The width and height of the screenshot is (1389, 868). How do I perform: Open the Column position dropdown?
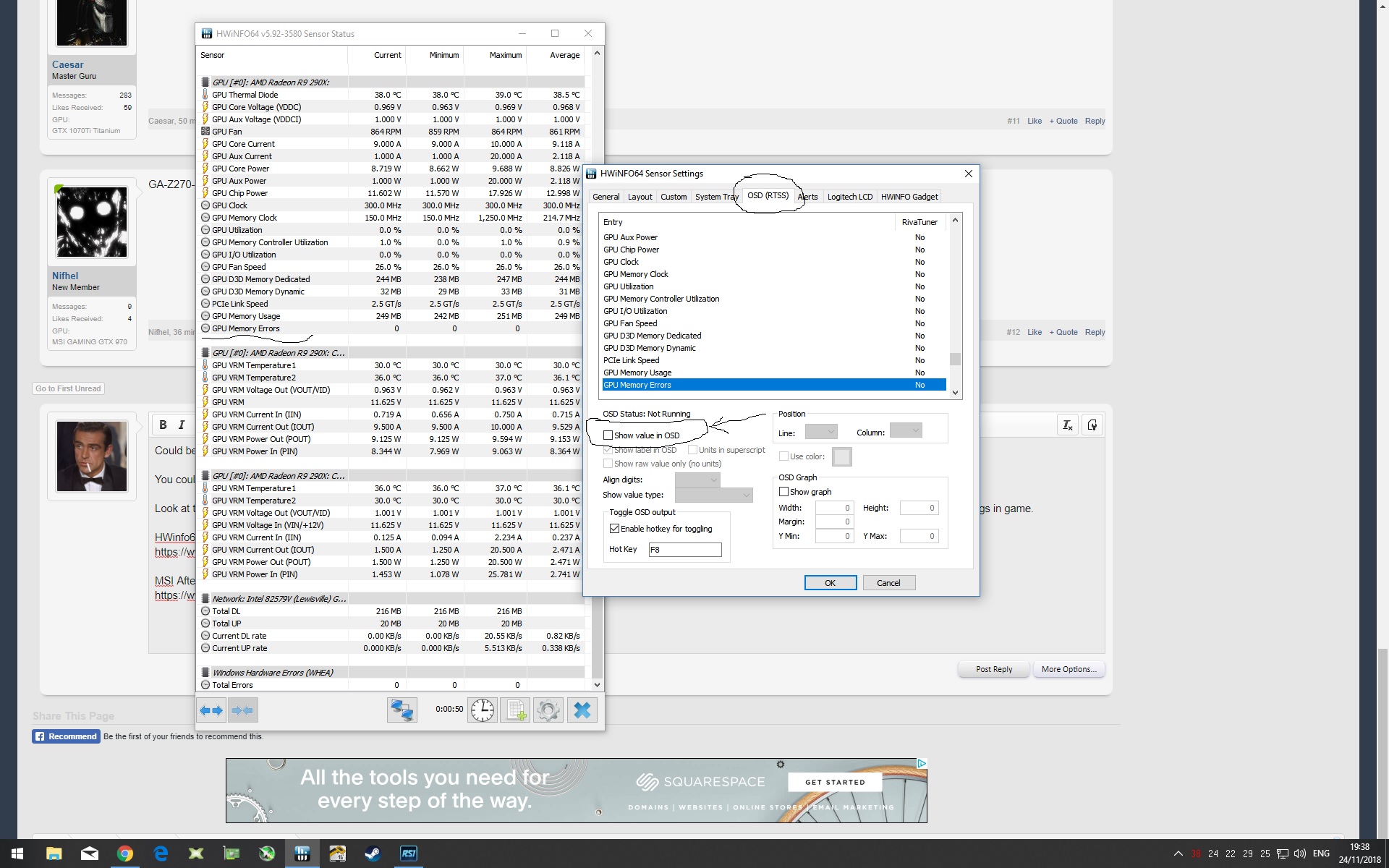point(906,431)
